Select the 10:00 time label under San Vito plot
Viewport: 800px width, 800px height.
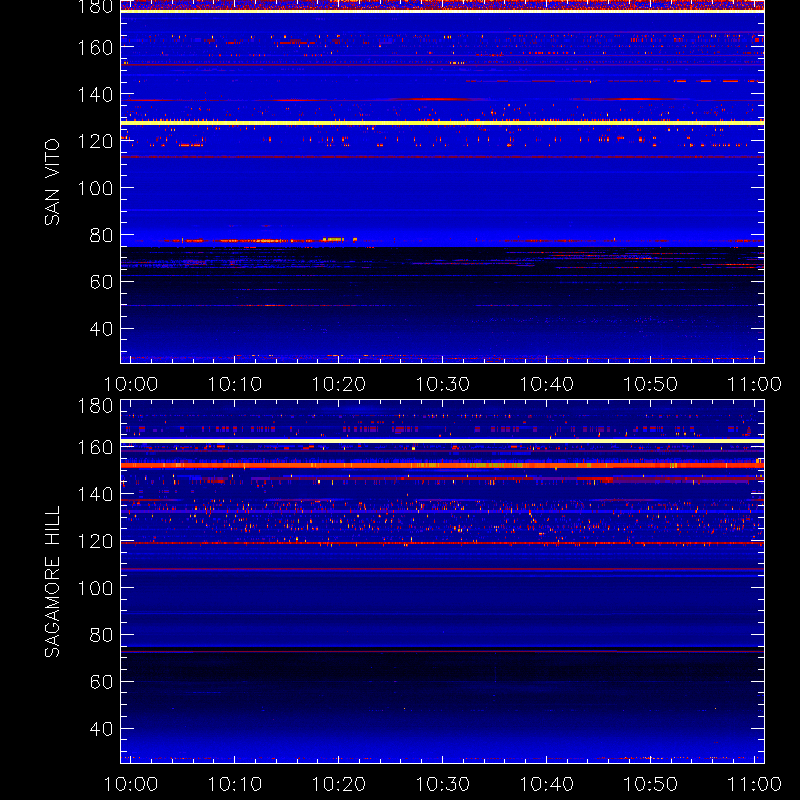point(131,384)
